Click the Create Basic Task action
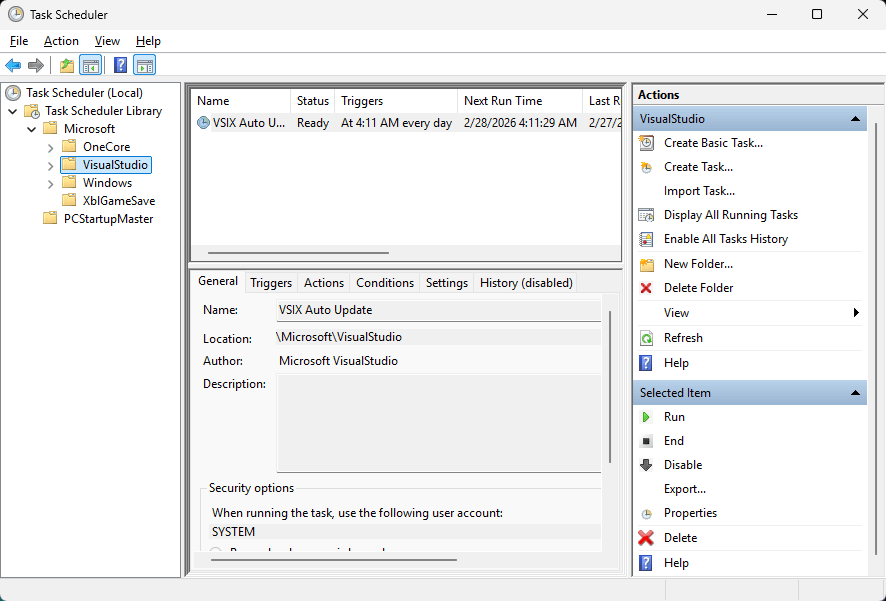Screen dimensions: 886x601 point(713,143)
